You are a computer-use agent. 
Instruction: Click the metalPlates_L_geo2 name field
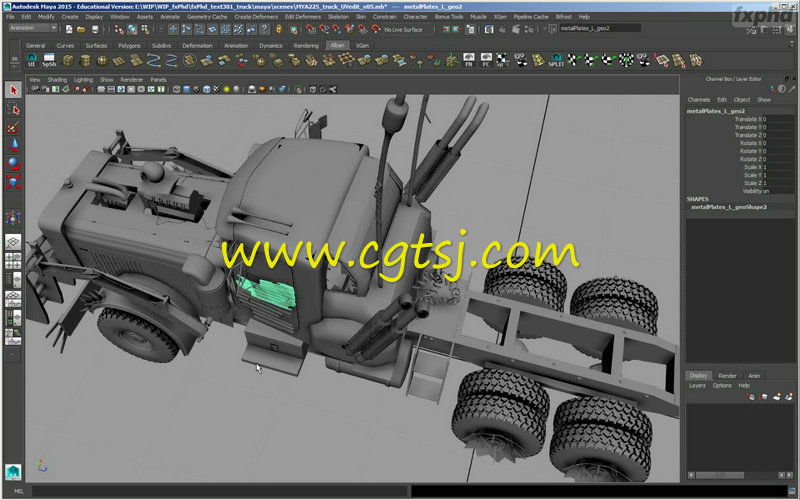point(600,29)
